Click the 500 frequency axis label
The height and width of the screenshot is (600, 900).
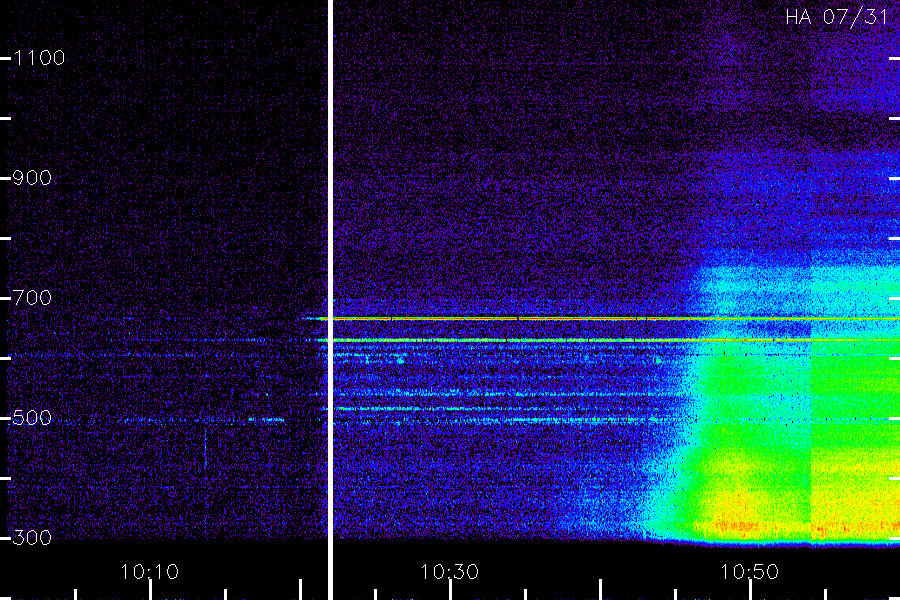pos(32,418)
